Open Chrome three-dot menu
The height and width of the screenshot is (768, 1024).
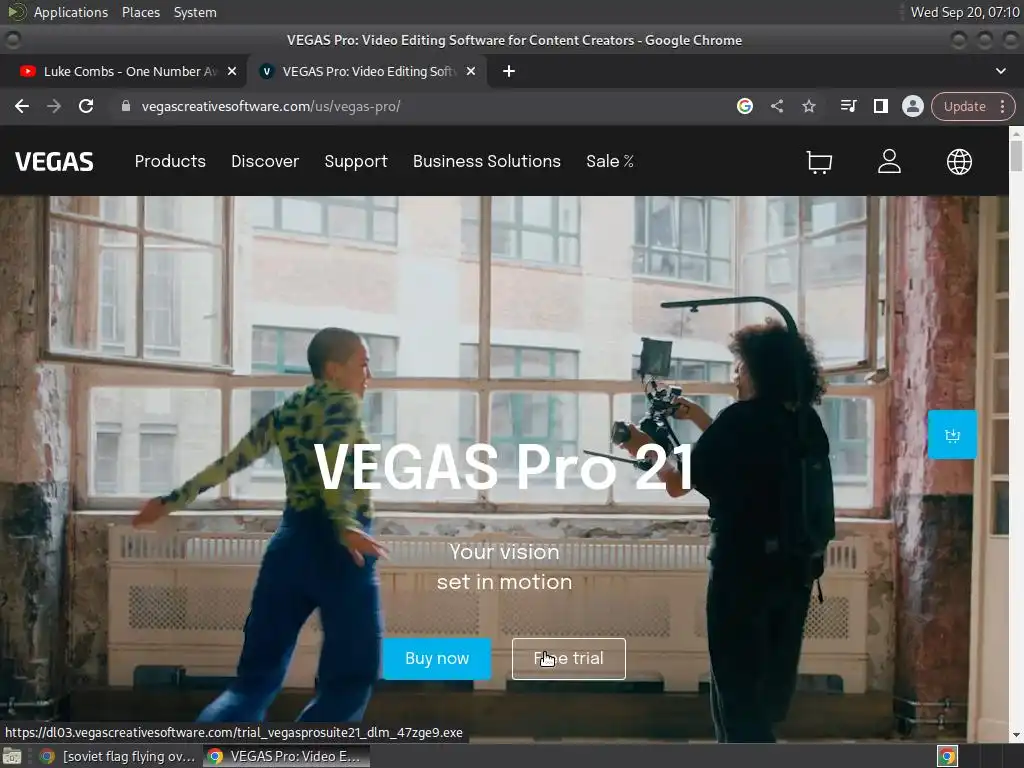(1002, 106)
